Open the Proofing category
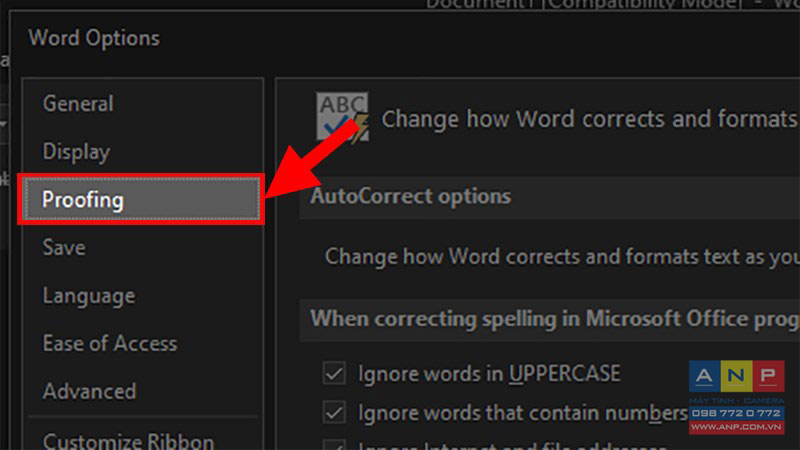Image resolution: width=800 pixels, height=450 pixels. point(141,199)
